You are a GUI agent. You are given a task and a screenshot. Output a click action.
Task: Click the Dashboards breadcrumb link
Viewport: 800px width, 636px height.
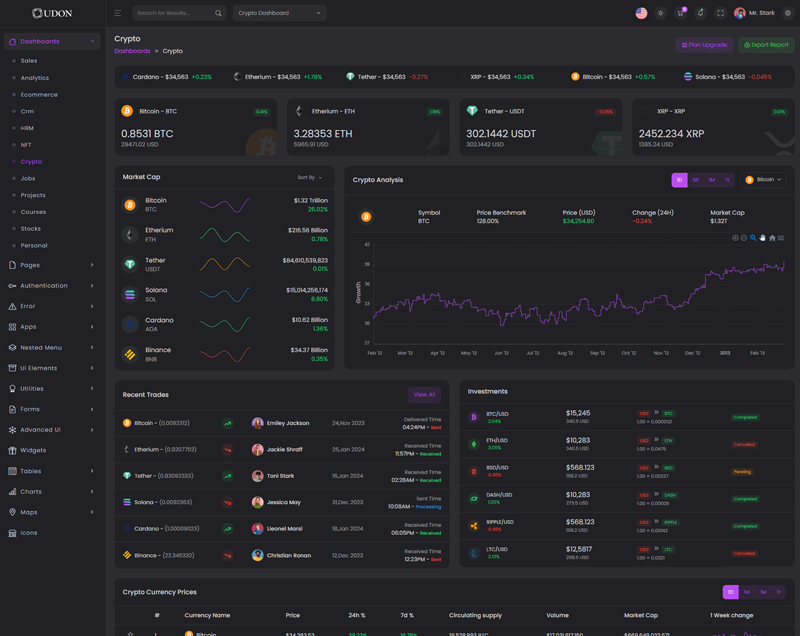[132, 51]
